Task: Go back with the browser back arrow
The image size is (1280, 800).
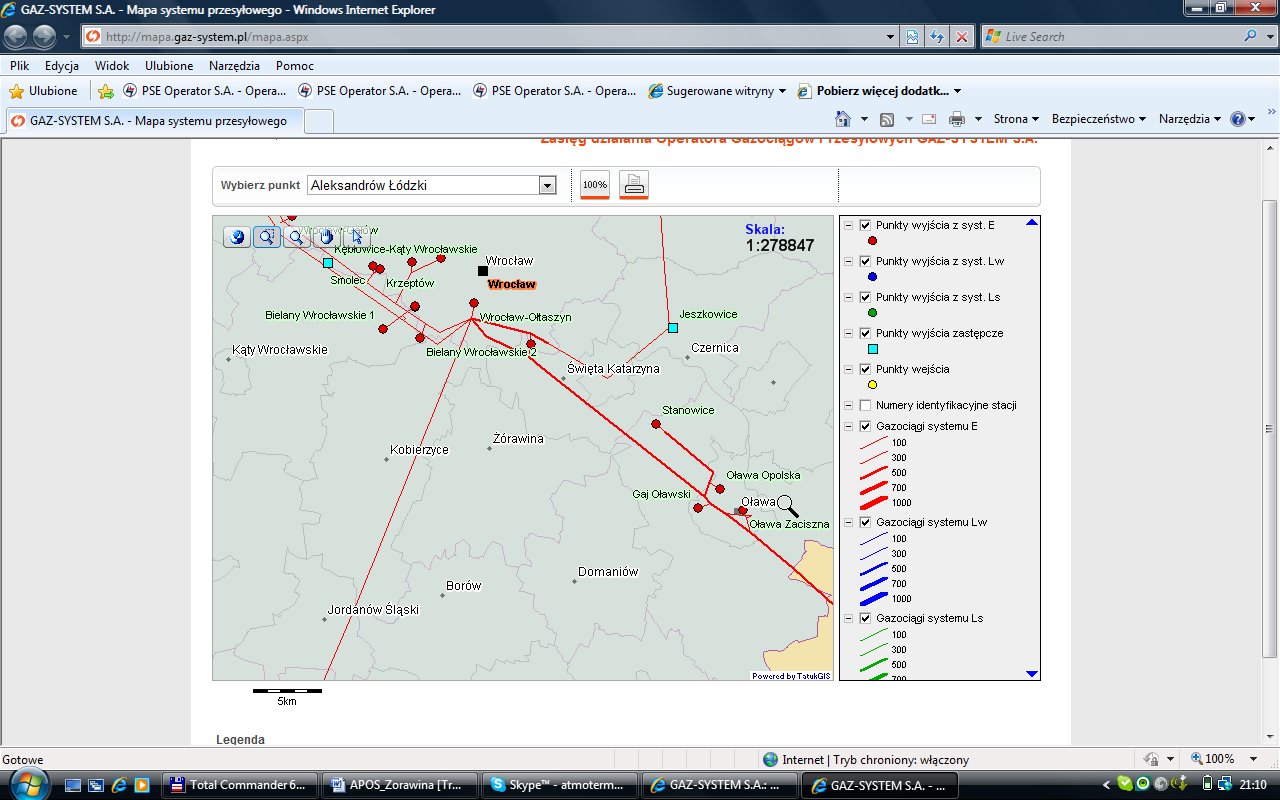Action: point(16,37)
